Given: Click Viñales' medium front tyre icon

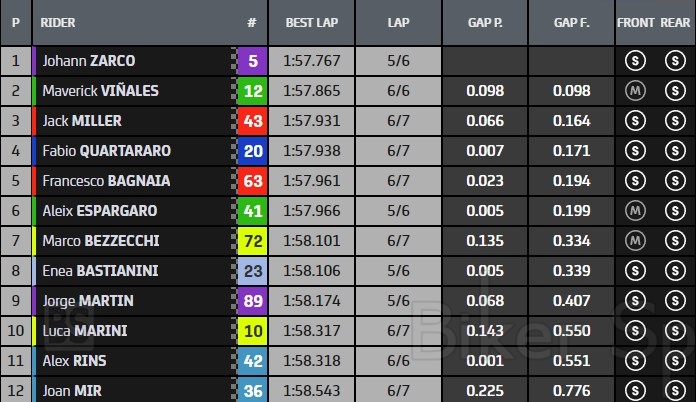Looking at the screenshot, I should coord(632,91).
